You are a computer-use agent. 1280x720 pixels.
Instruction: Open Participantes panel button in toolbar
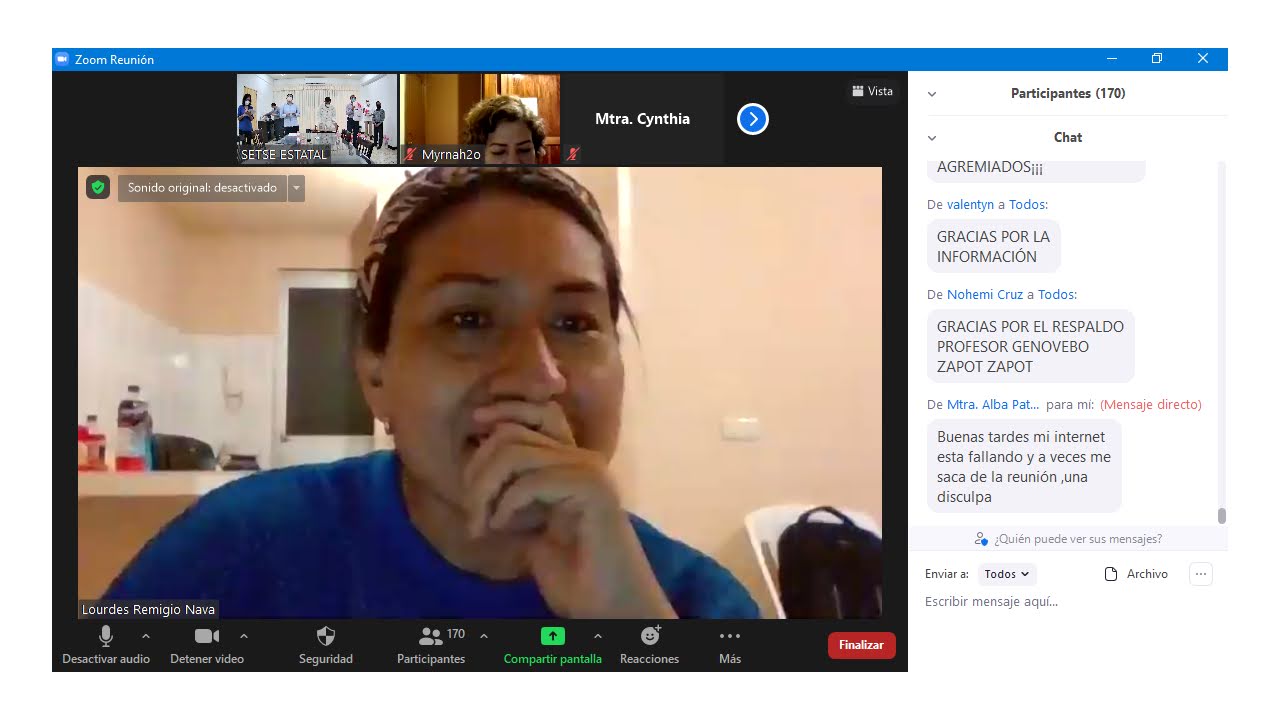coord(431,646)
